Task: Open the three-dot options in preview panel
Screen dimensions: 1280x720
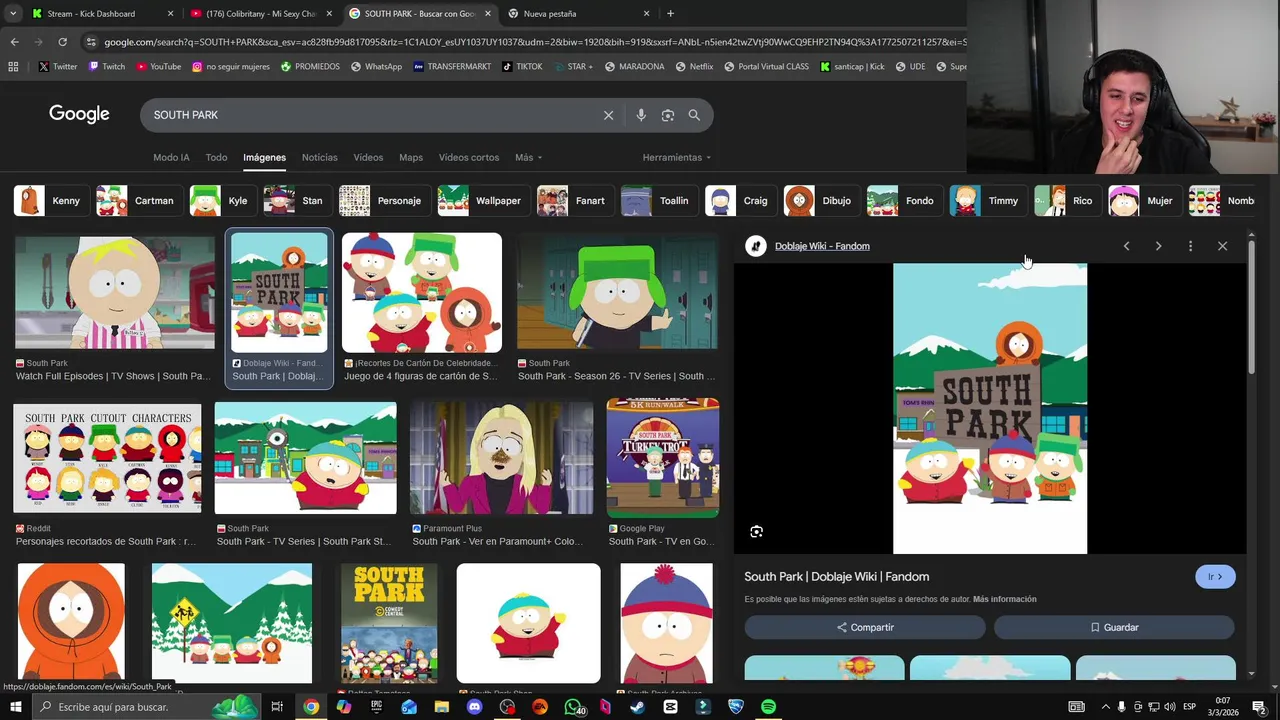Action: pyautogui.click(x=1190, y=246)
